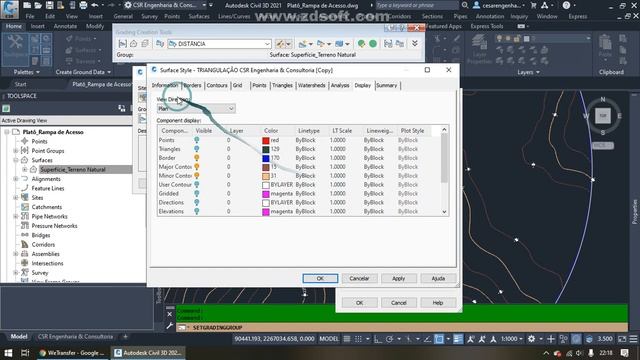Toggle visibility lightbulb for Points component

[197, 140]
